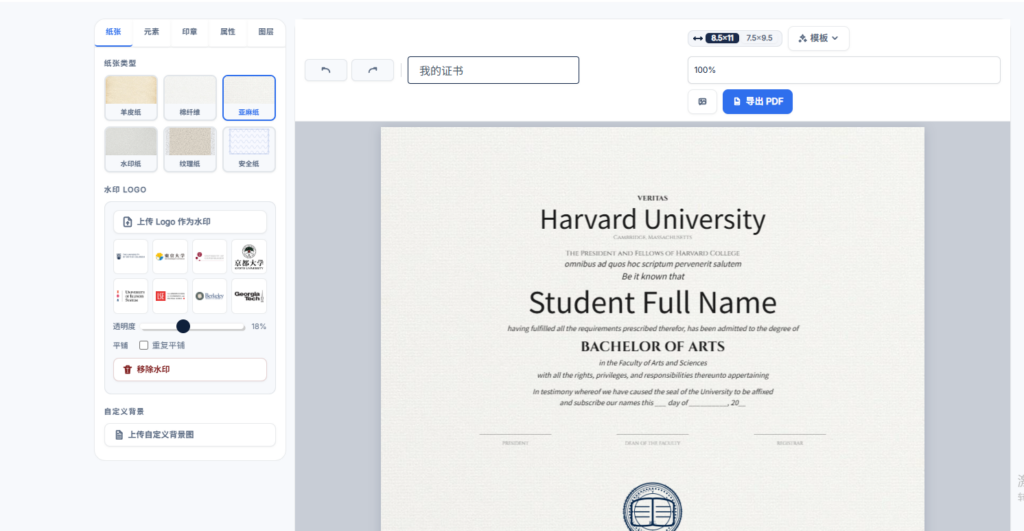The height and width of the screenshot is (531, 1024).
Task: Open the 100% zoom selector
Action: point(844,70)
